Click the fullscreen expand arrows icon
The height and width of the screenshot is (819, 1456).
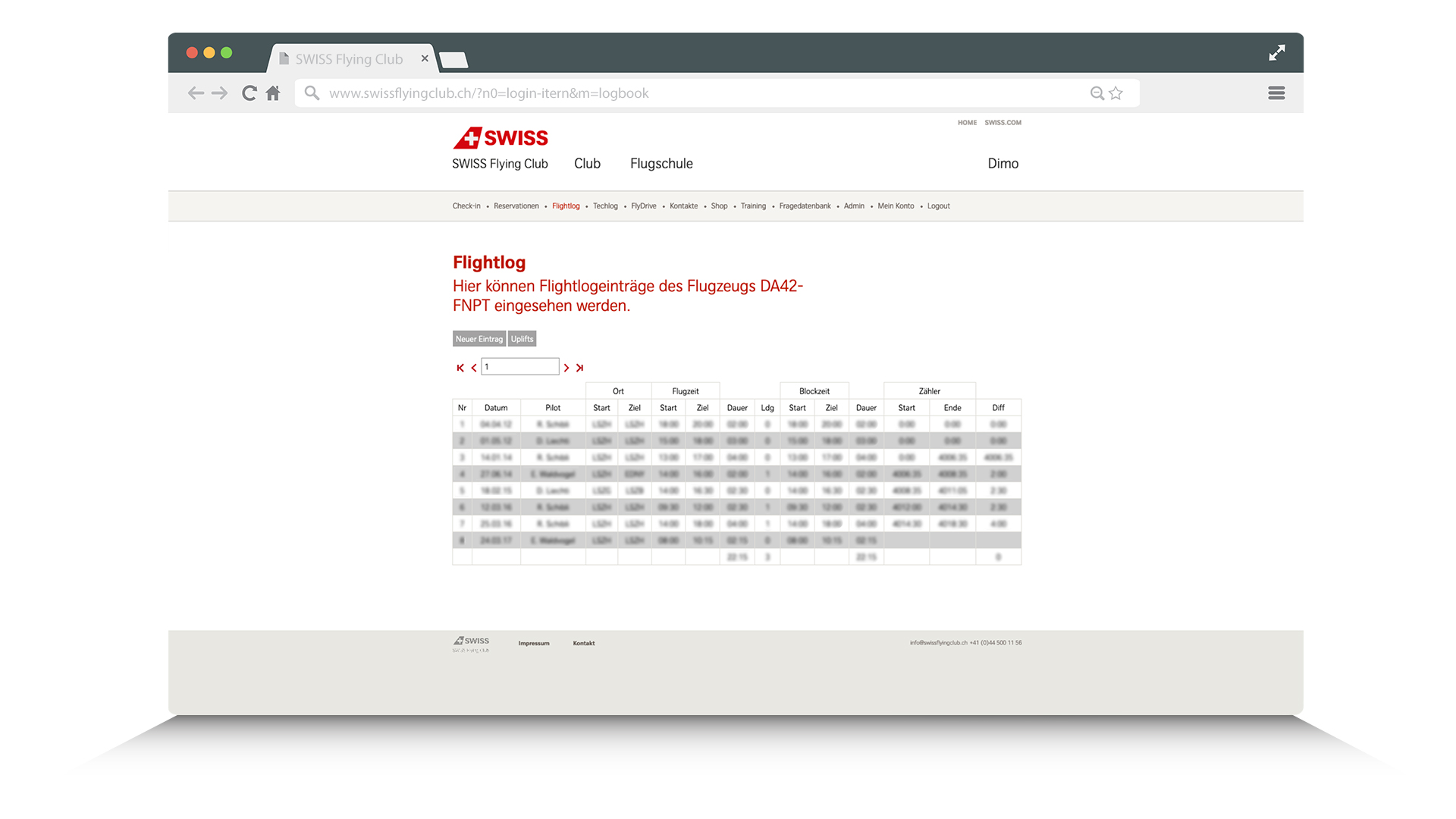1277,52
